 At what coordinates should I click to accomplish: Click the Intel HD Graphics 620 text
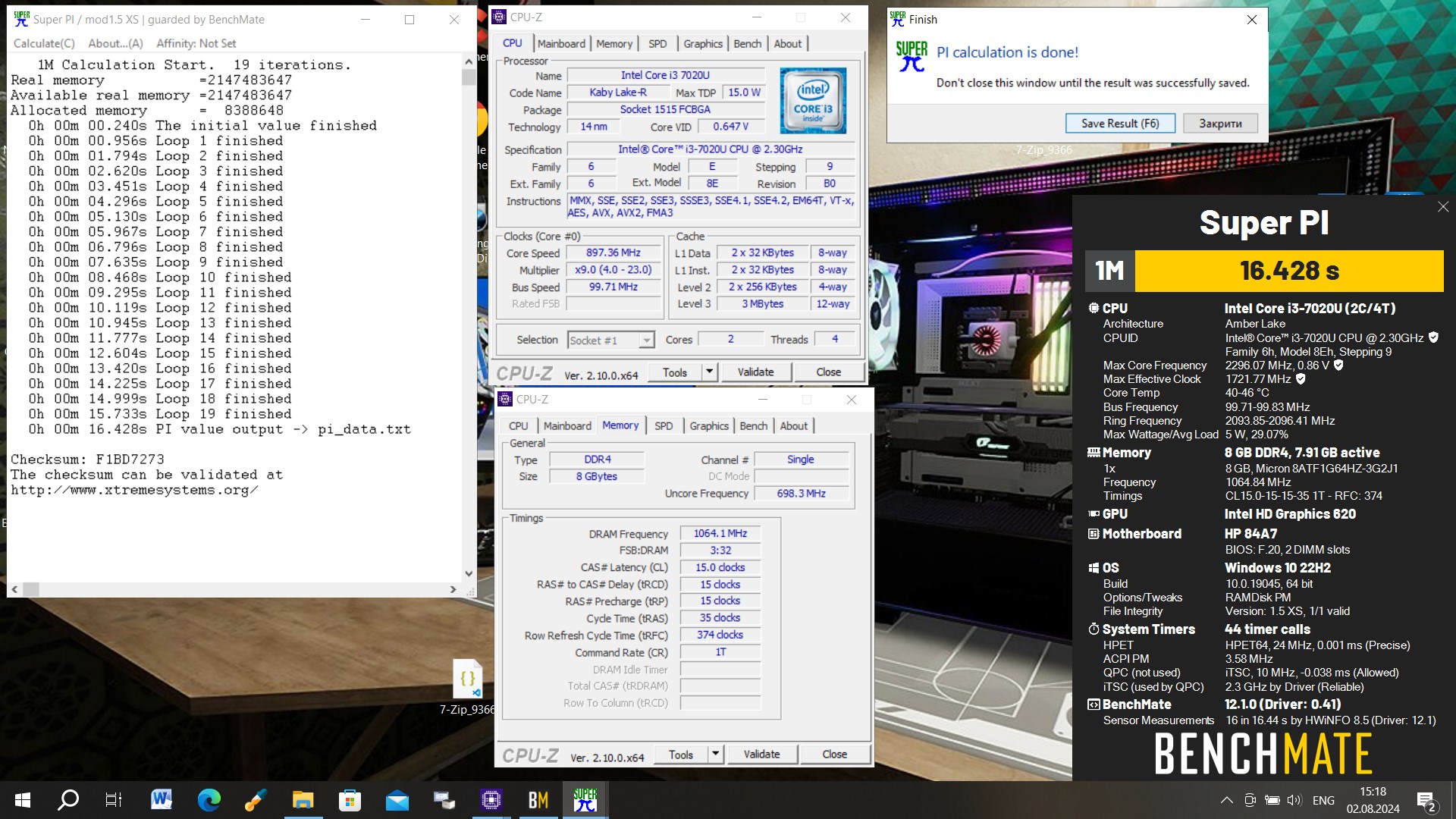point(1290,514)
